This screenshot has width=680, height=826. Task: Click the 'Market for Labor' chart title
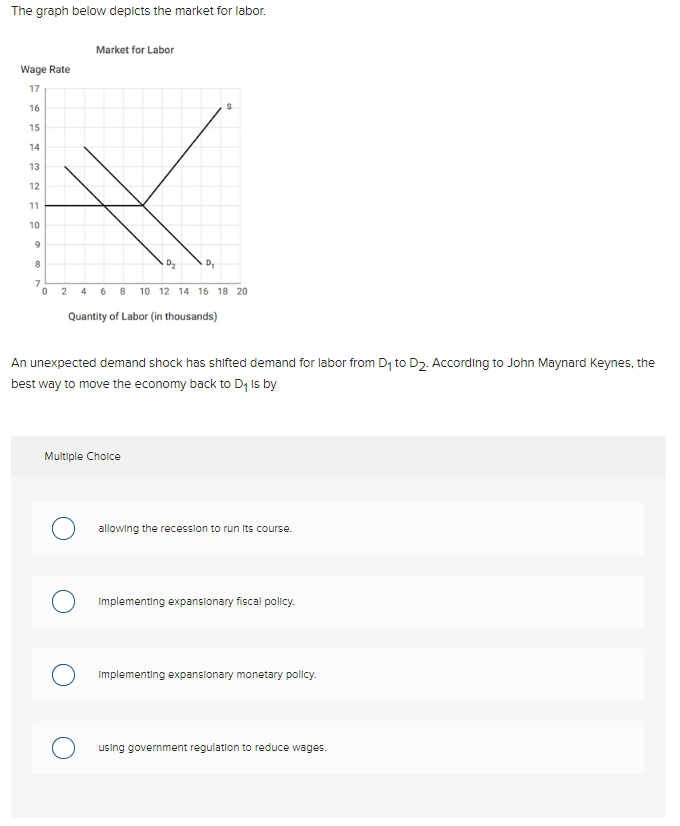[x=135, y=49]
